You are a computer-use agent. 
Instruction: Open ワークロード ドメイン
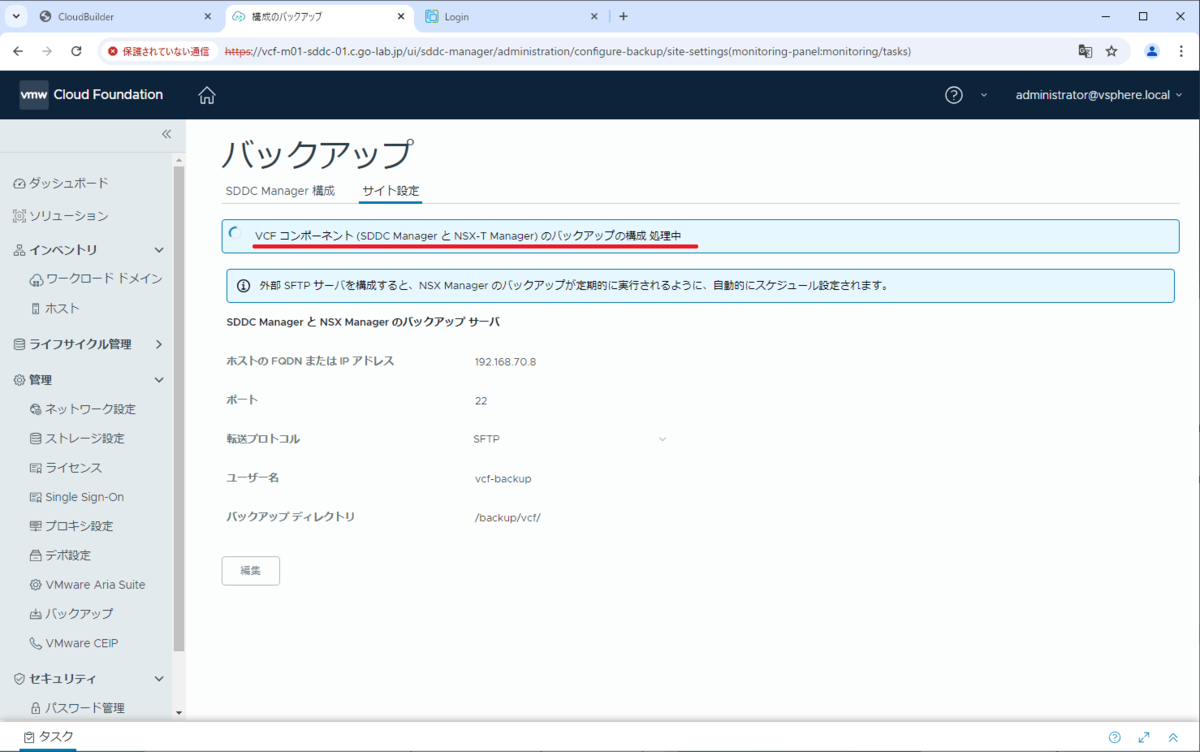click(96, 279)
